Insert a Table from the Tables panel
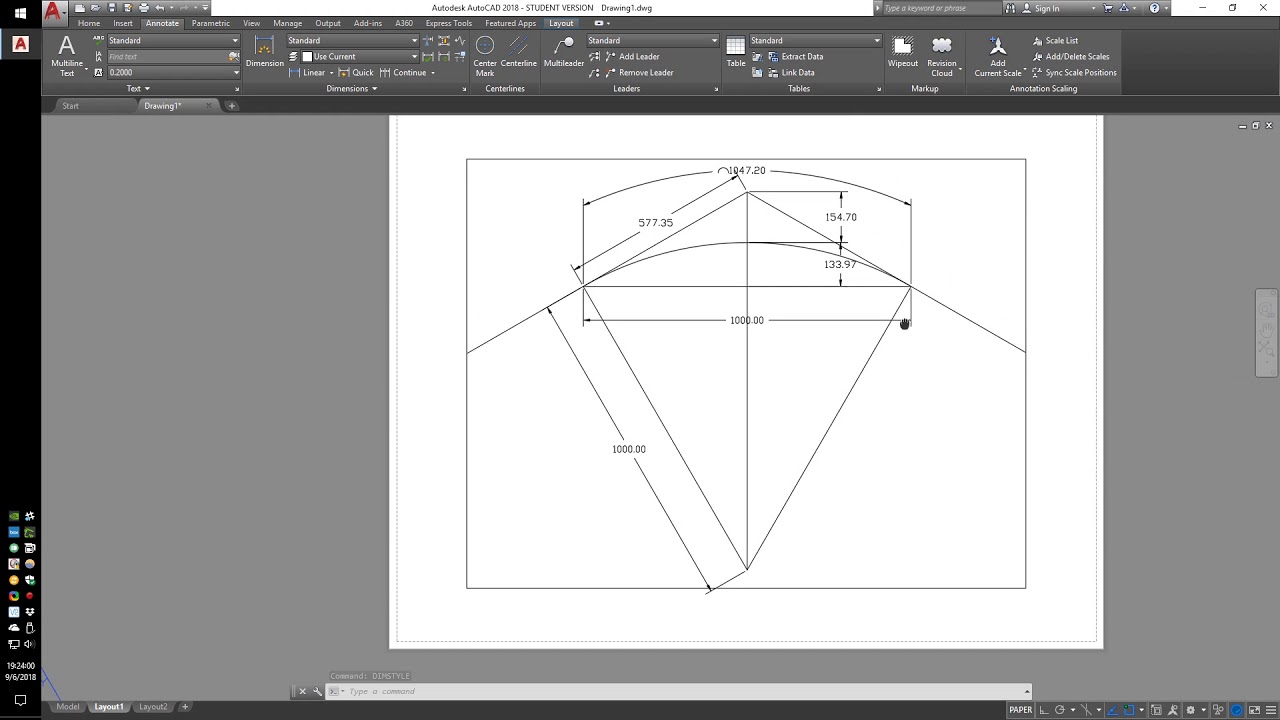This screenshot has width=1280, height=720. tap(736, 52)
